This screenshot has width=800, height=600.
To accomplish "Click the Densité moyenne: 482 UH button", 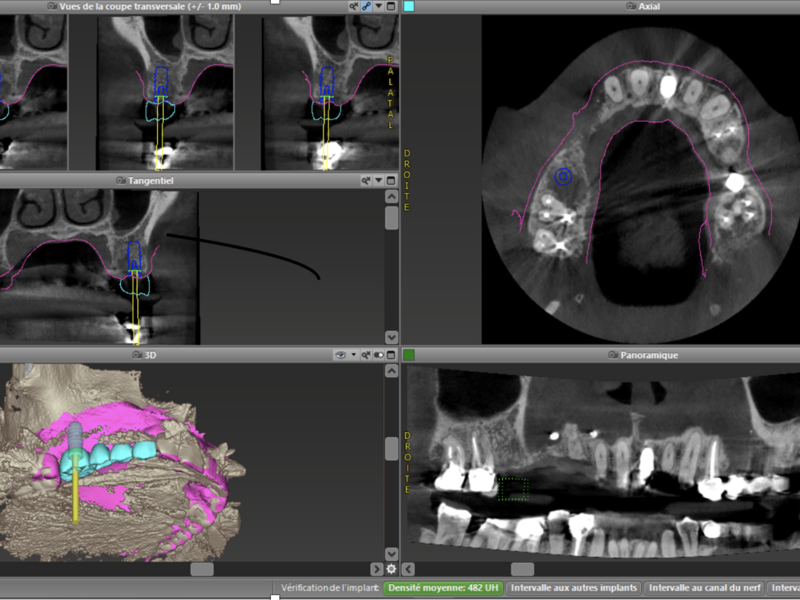I will (x=443, y=588).
